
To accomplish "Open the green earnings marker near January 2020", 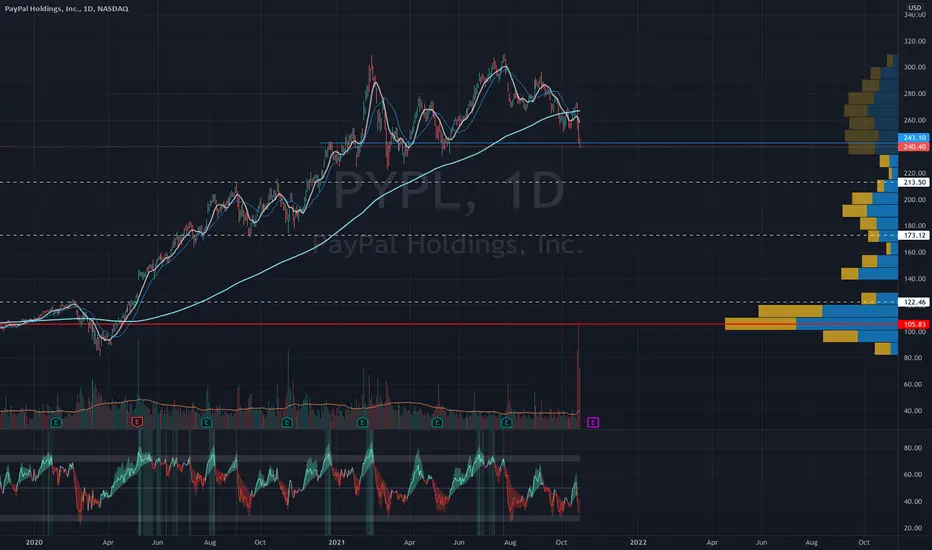I will (56, 422).
